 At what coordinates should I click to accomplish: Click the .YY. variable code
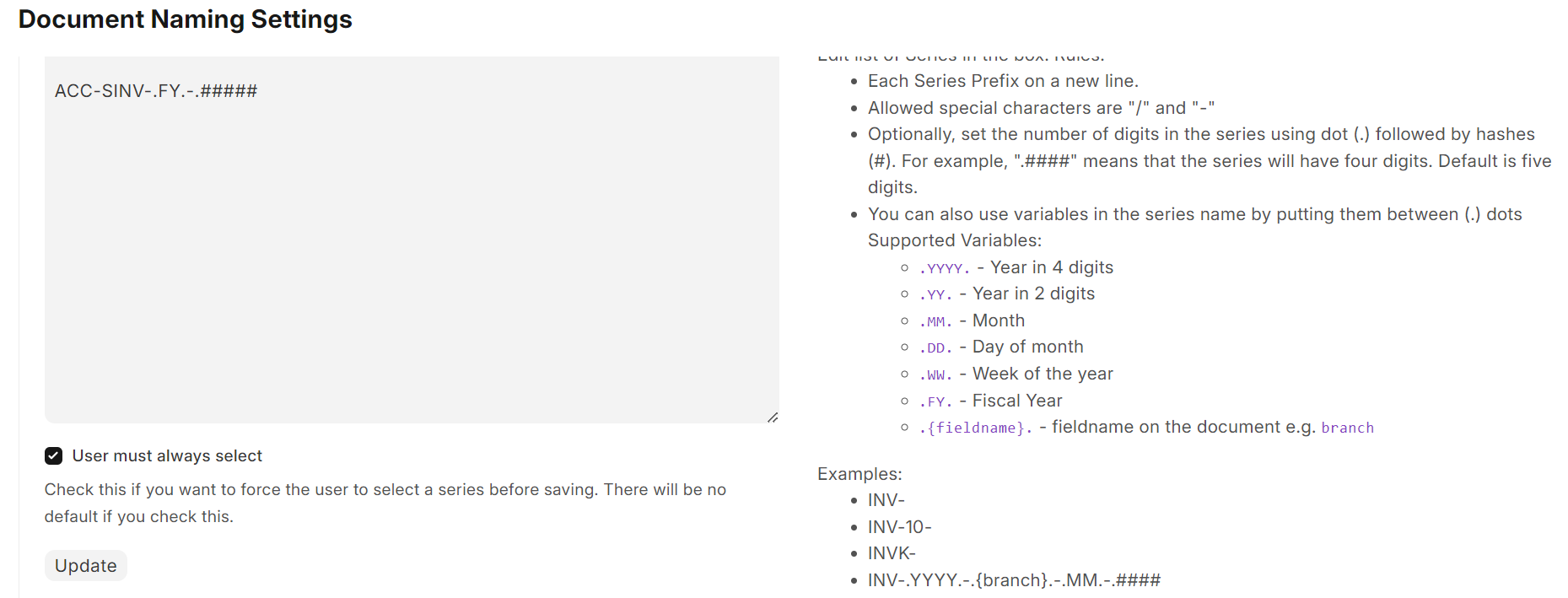tap(935, 294)
